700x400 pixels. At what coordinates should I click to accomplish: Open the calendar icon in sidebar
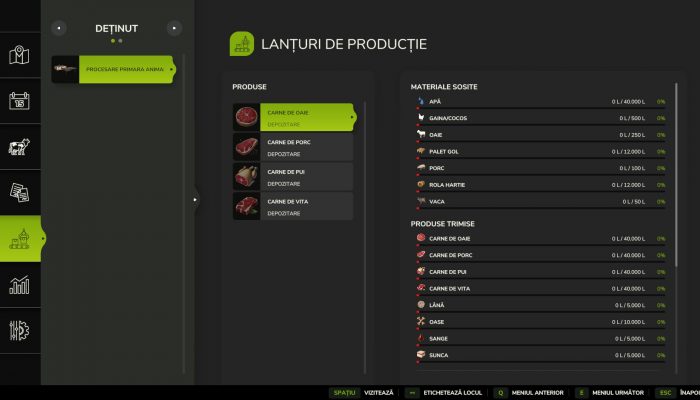click(19, 101)
